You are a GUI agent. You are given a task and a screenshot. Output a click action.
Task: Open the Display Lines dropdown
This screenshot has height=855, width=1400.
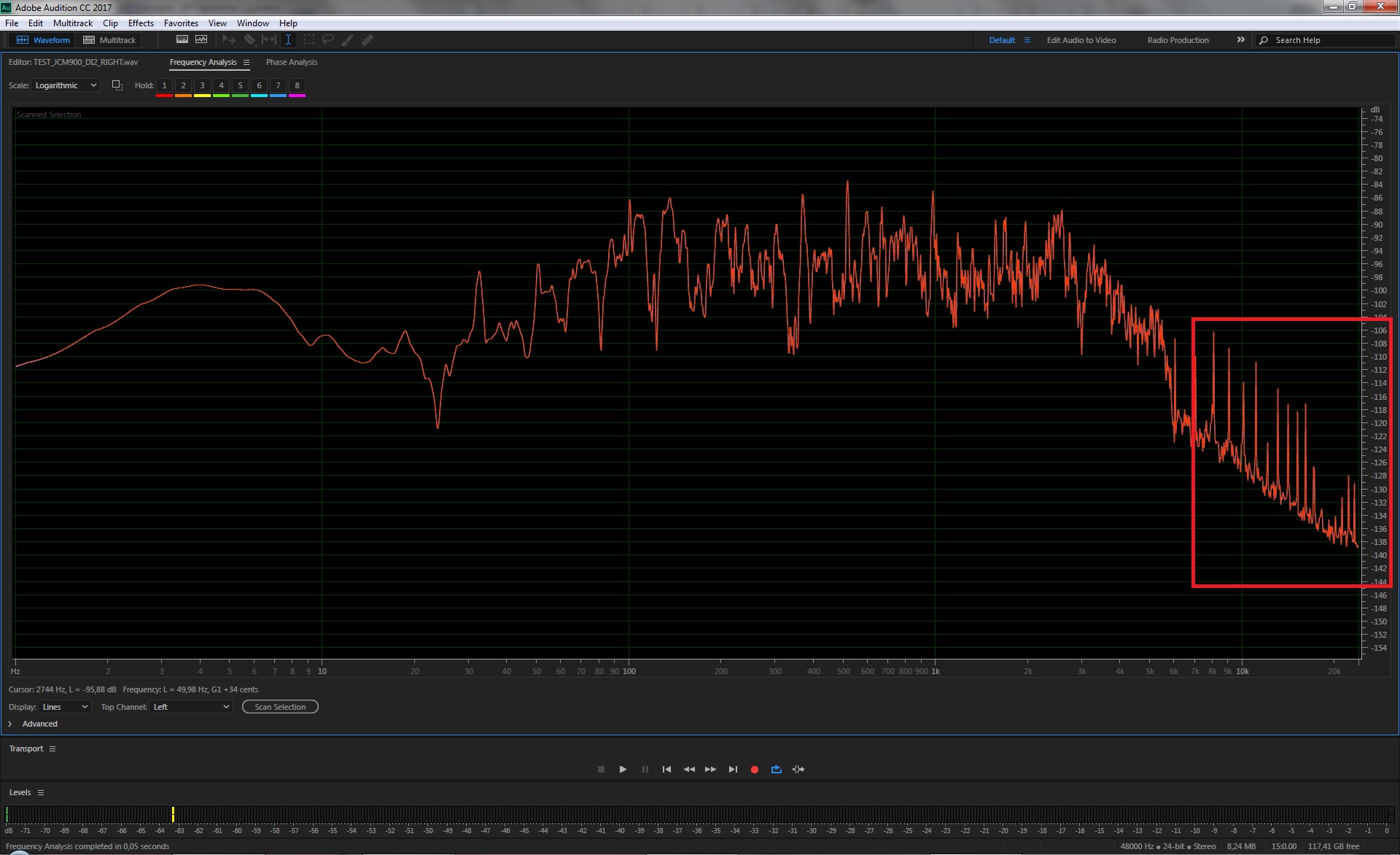click(64, 707)
